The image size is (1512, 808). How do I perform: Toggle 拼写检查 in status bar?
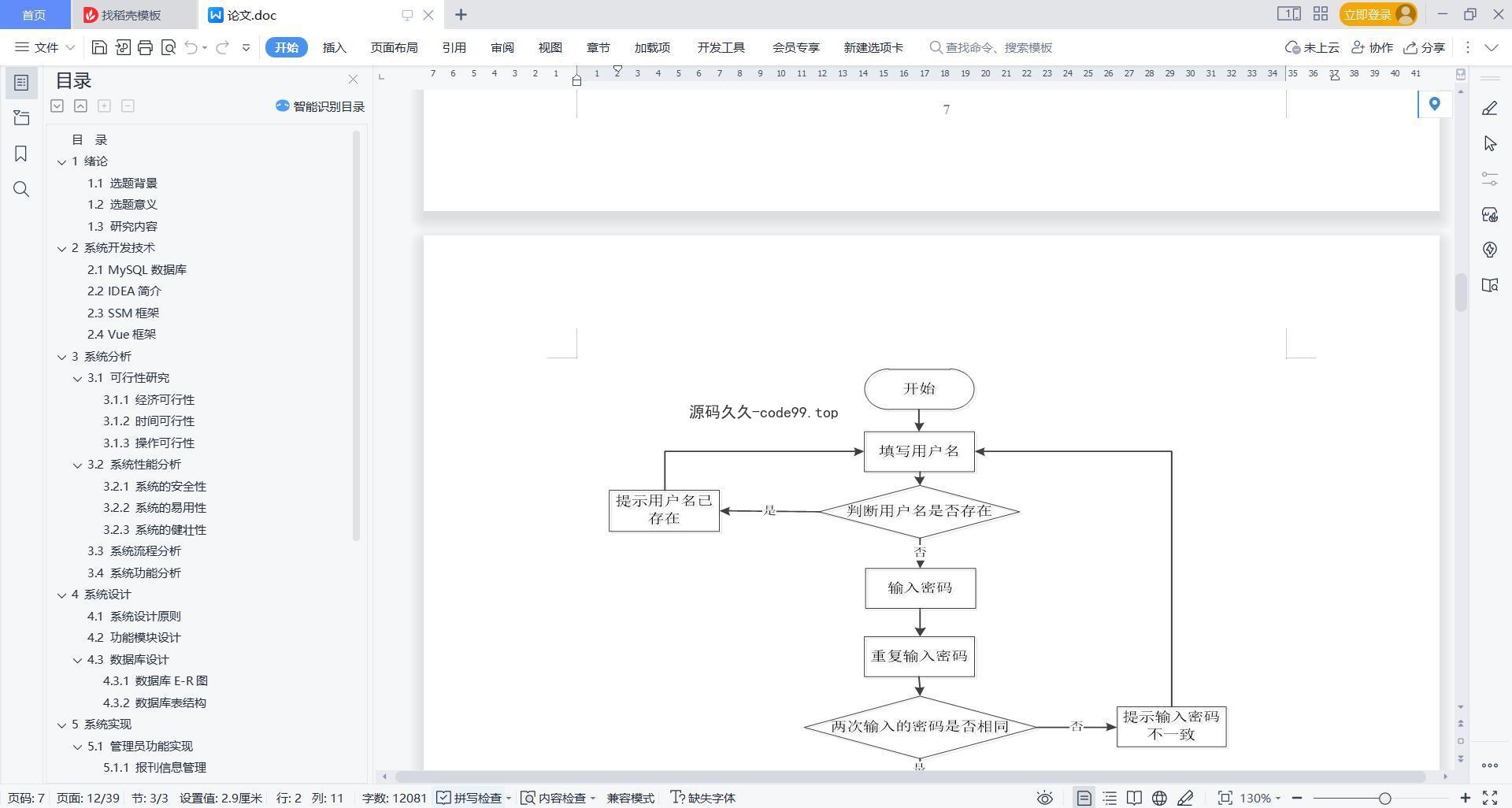tap(474, 798)
